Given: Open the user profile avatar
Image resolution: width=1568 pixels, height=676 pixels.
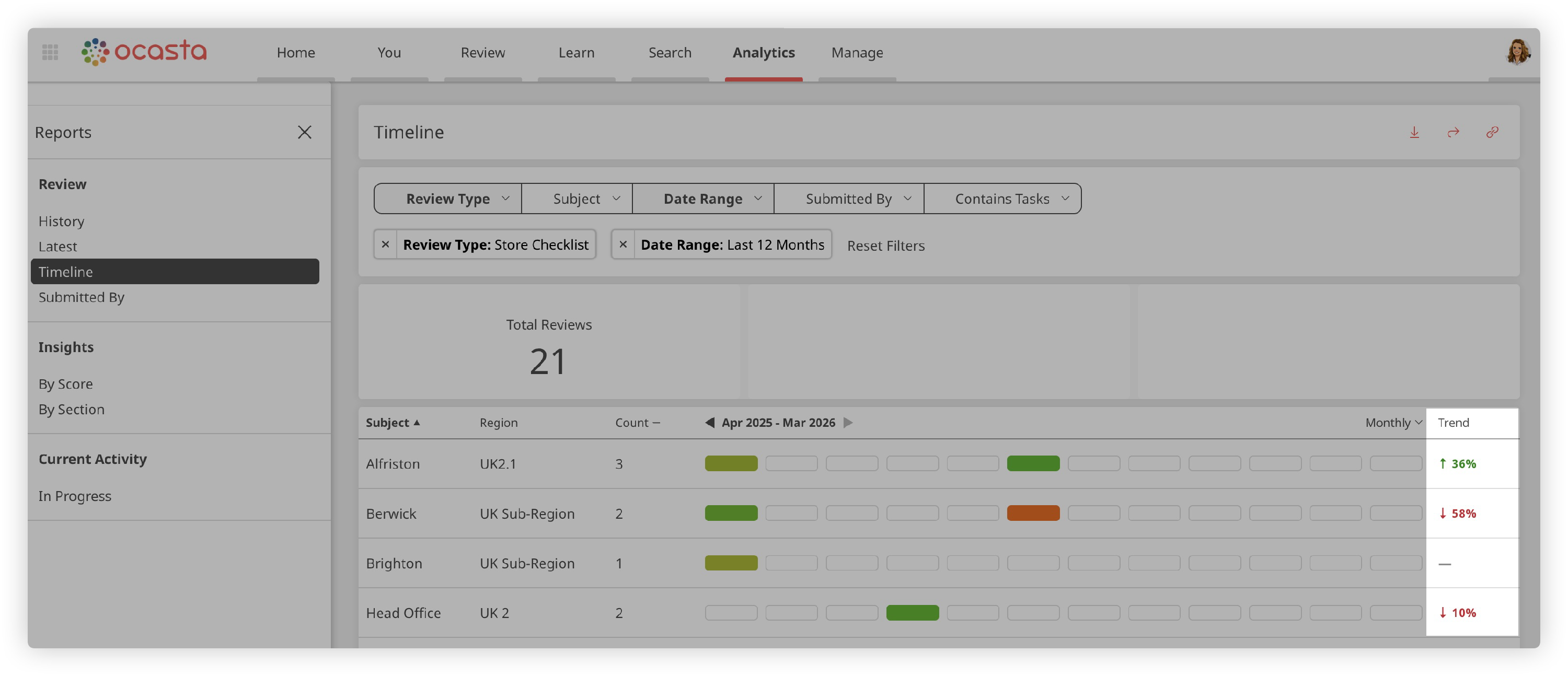Looking at the screenshot, I should pos(1518,52).
